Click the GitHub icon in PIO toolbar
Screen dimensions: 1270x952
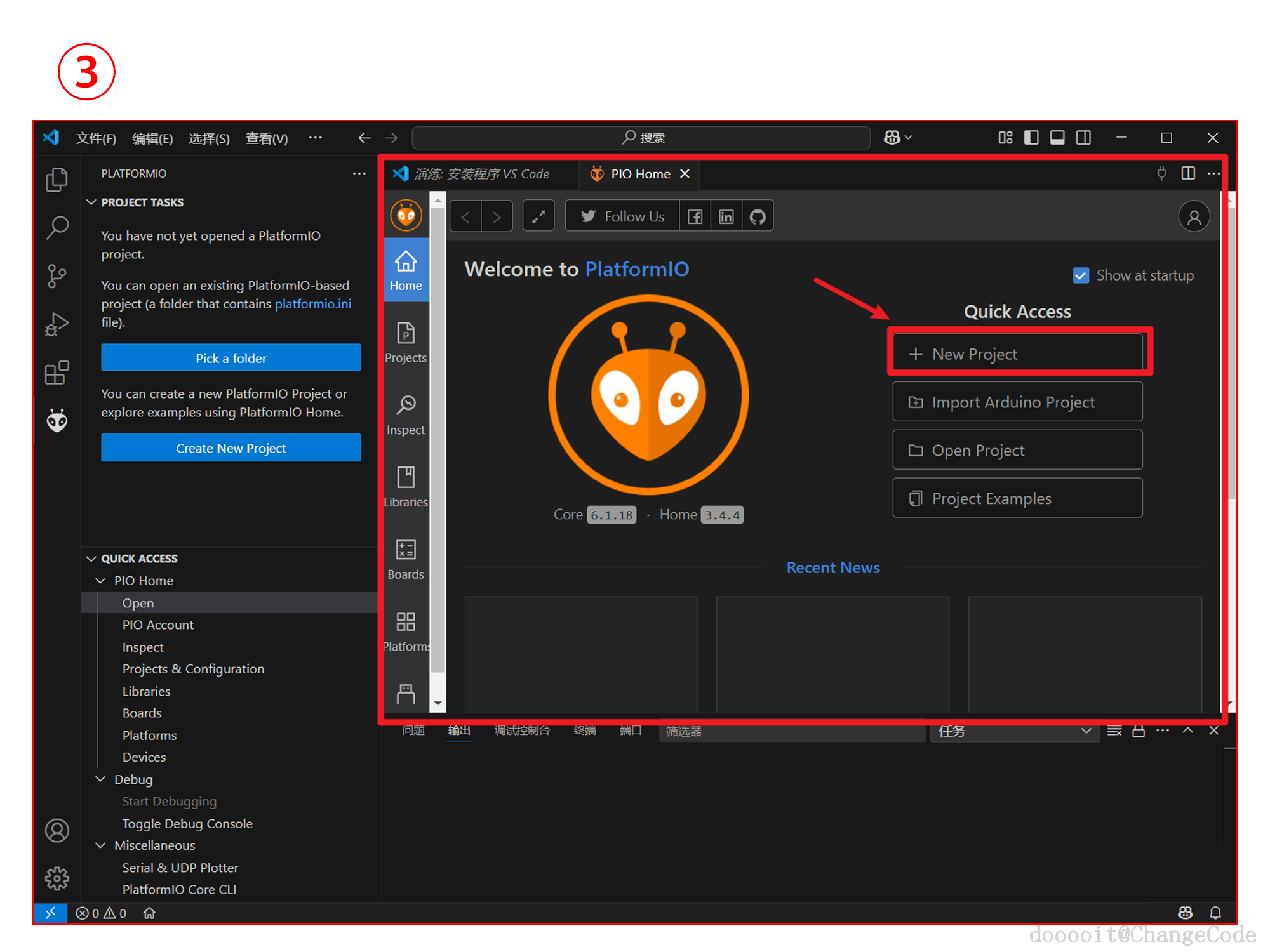pyautogui.click(x=758, y=217)
